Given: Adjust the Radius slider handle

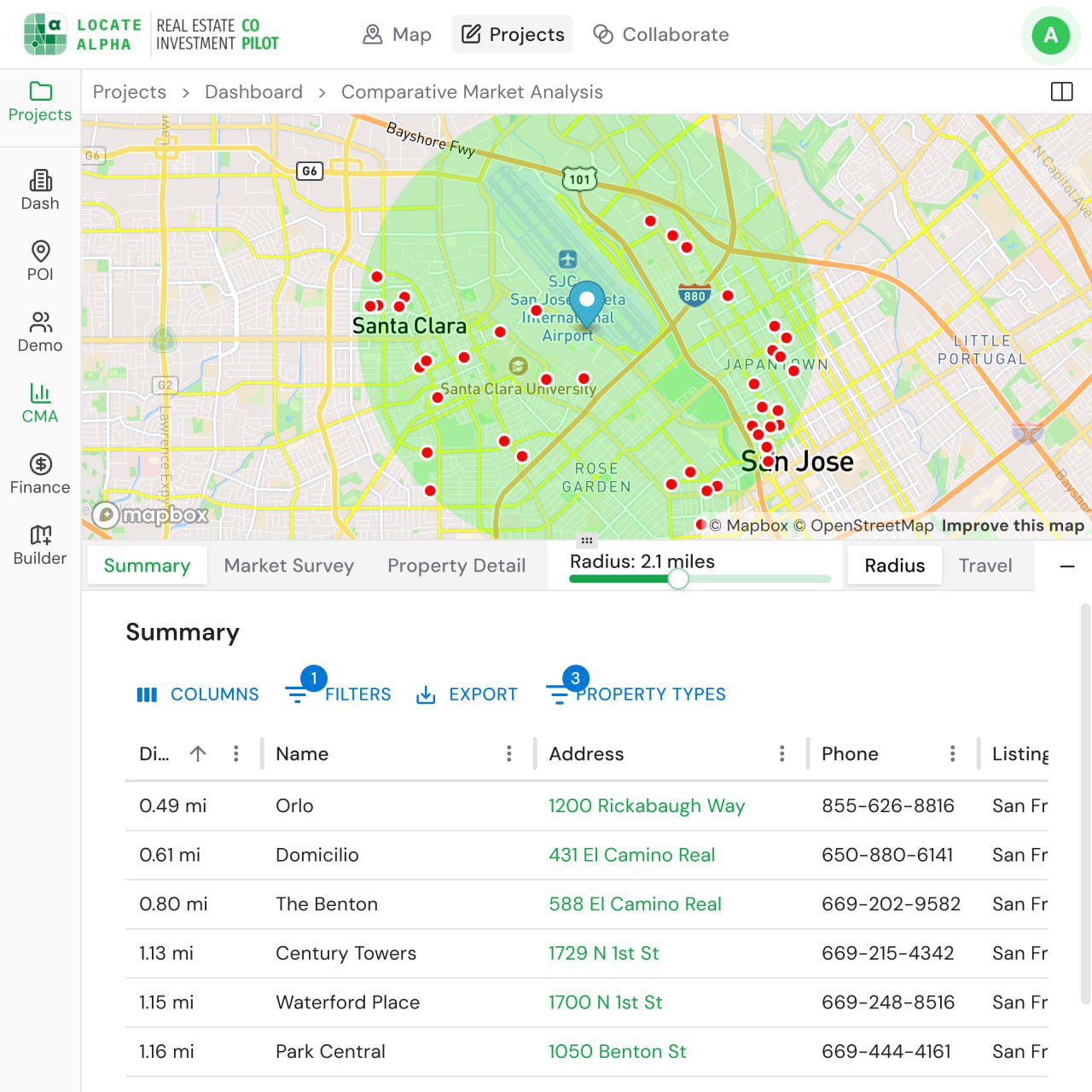Looking at the screenshot, I should [x=678, y=579].
